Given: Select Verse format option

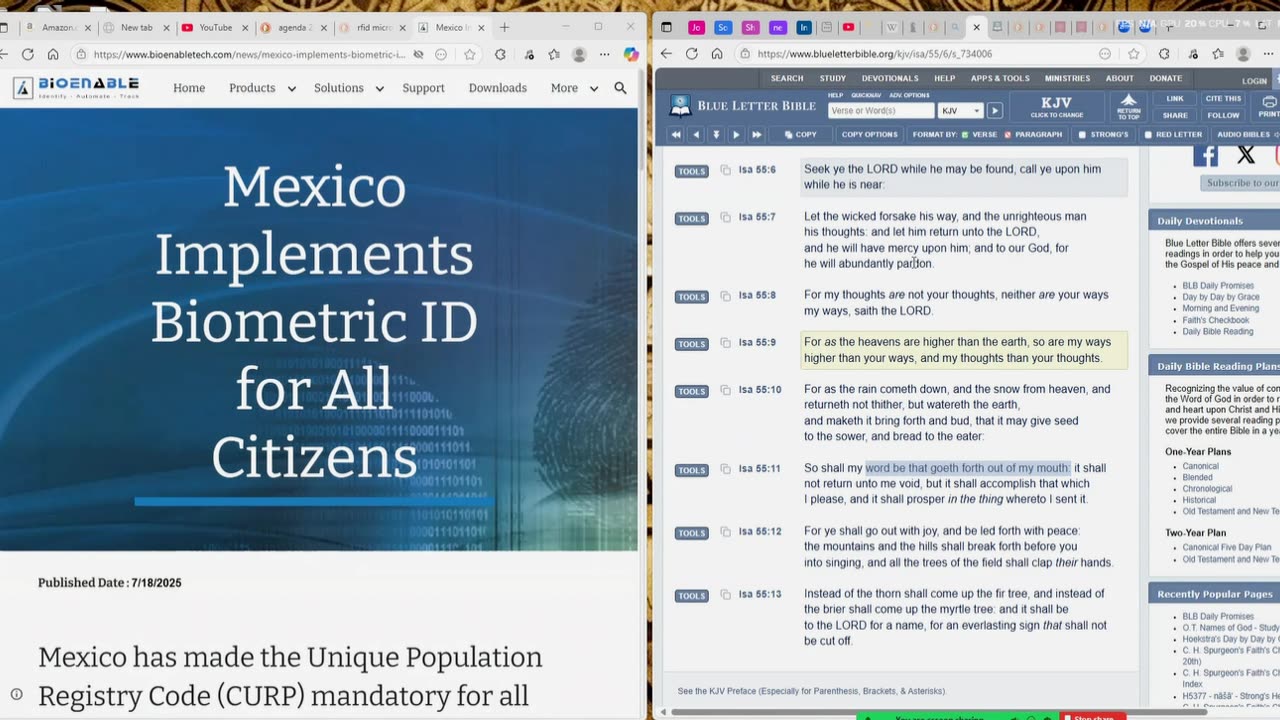Looking at the screenshot, I should [979, 134].
